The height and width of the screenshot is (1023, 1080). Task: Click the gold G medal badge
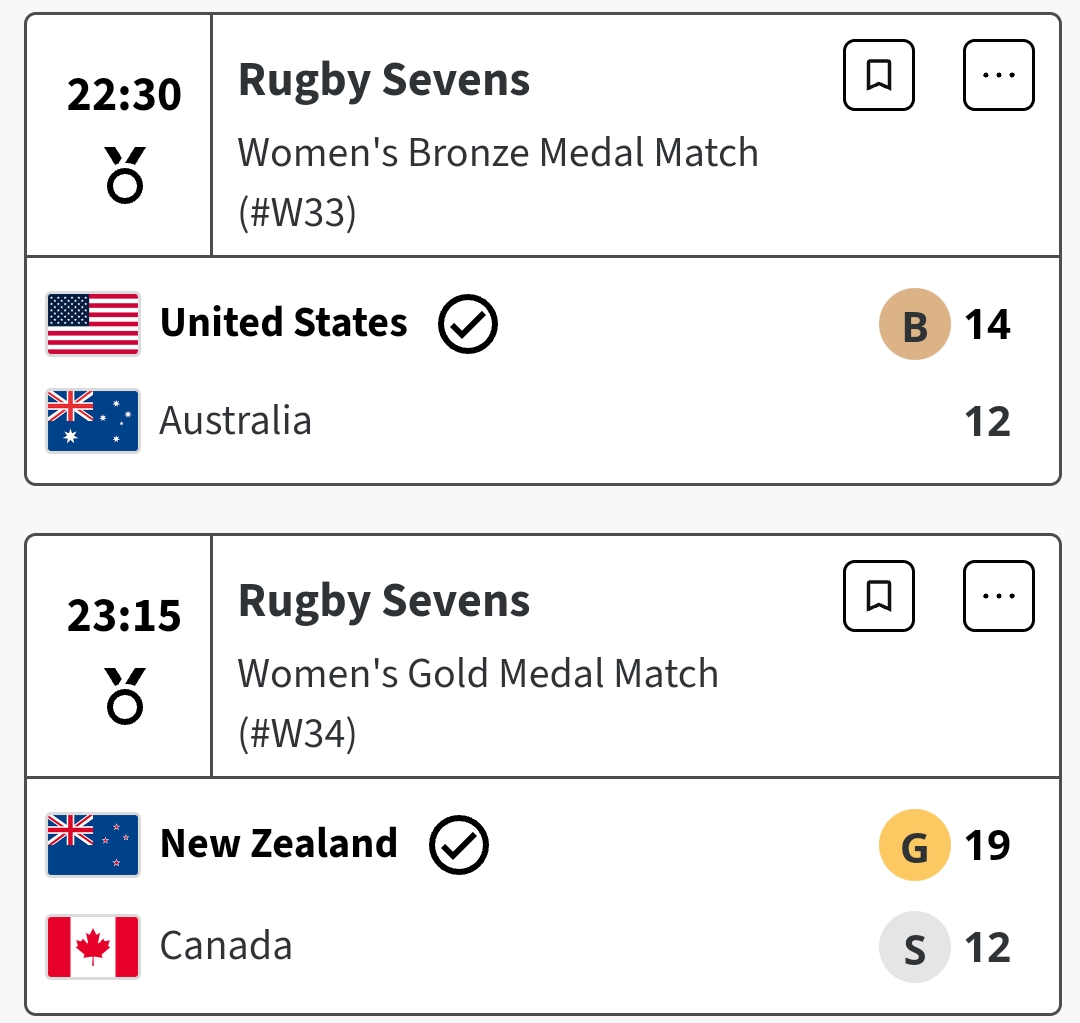point(914,845)
